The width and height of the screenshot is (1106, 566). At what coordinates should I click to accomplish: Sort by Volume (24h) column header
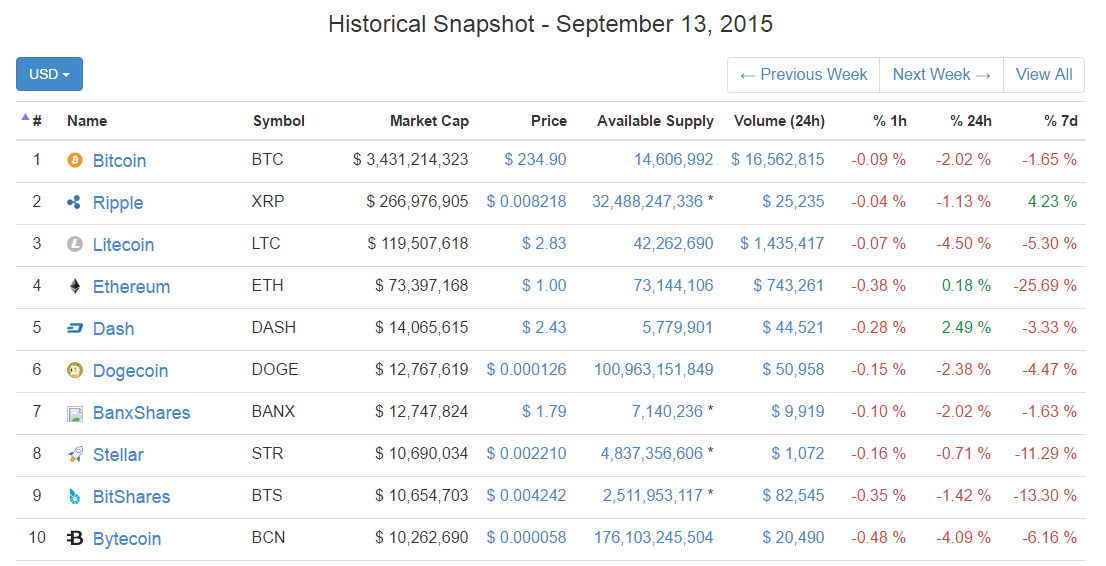(x=779, y=121)
